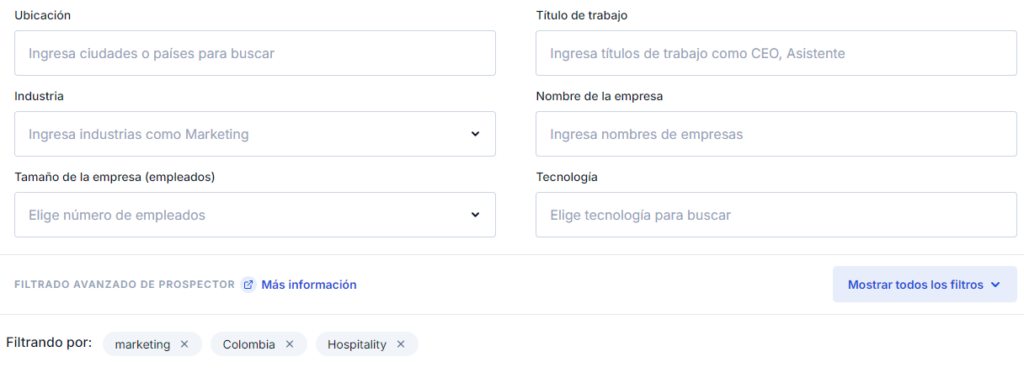The height and width of the screenshot is (373, 1024).
Task: Remove the marketing filter chip
Action: pyautogui.click(x=184, y=344)
